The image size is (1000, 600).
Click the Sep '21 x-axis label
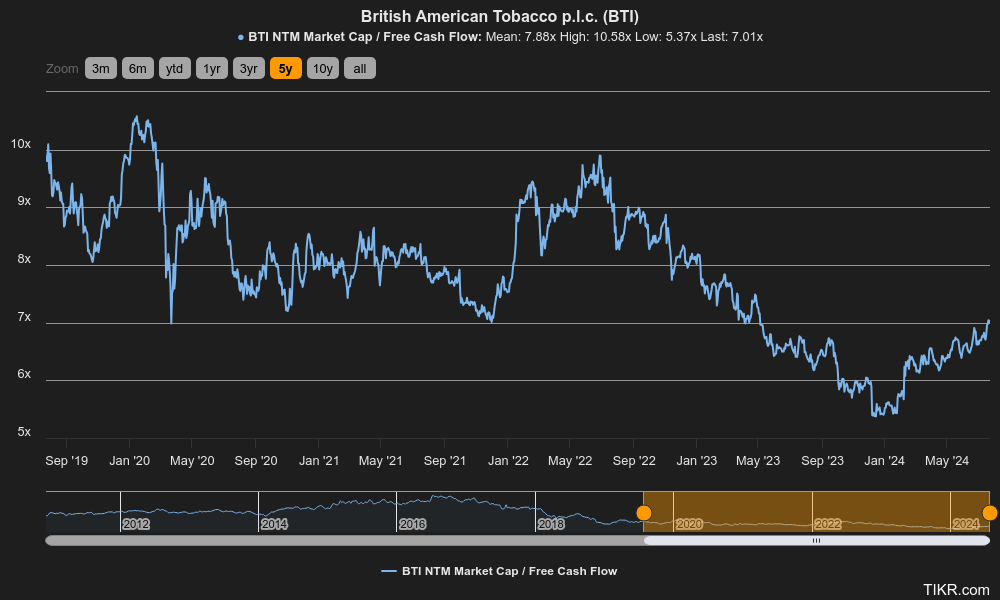tap(445, 460)
